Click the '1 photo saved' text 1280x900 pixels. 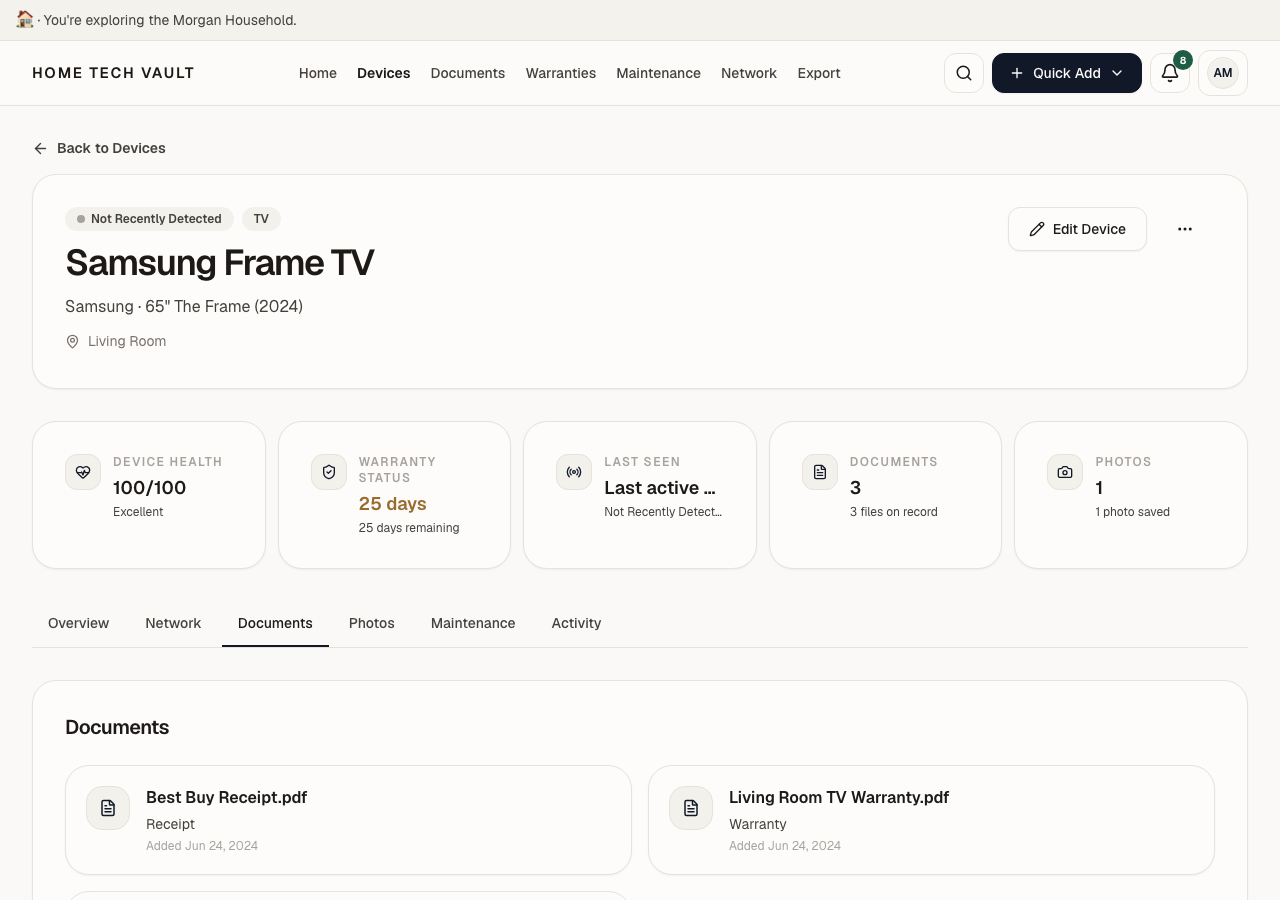1132,512
